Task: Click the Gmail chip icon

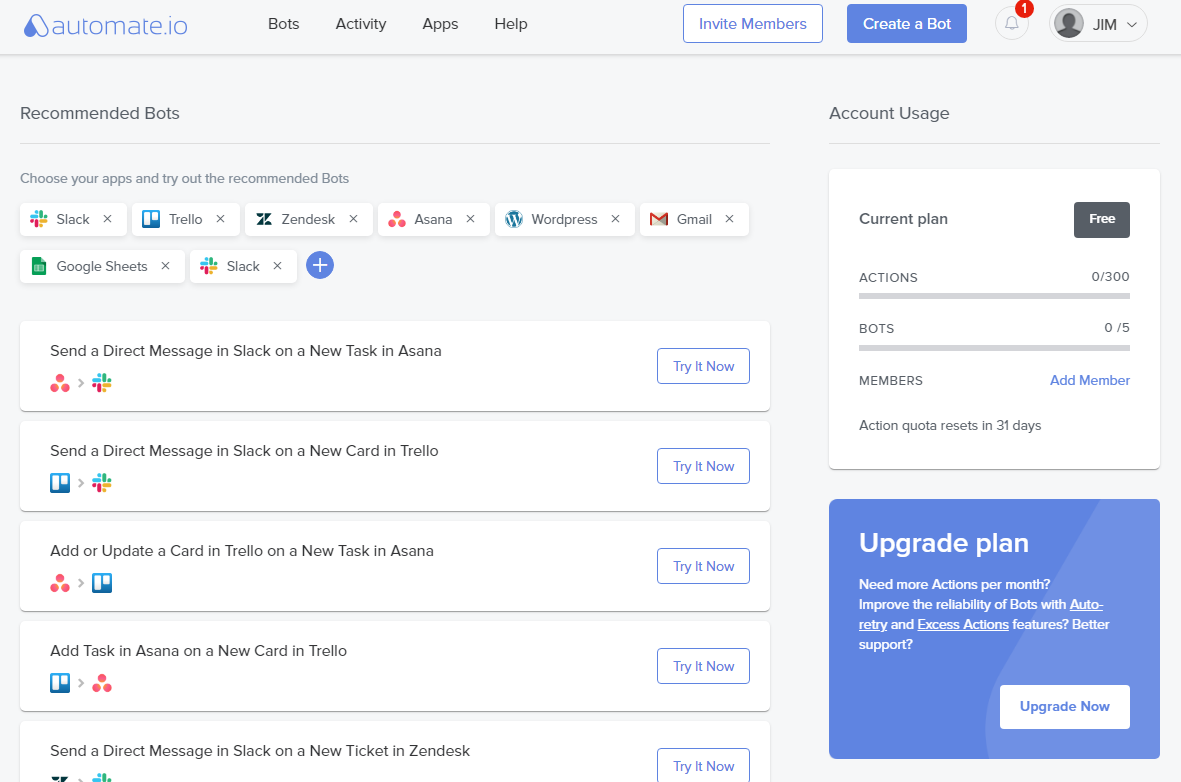Action: [659, 219]
